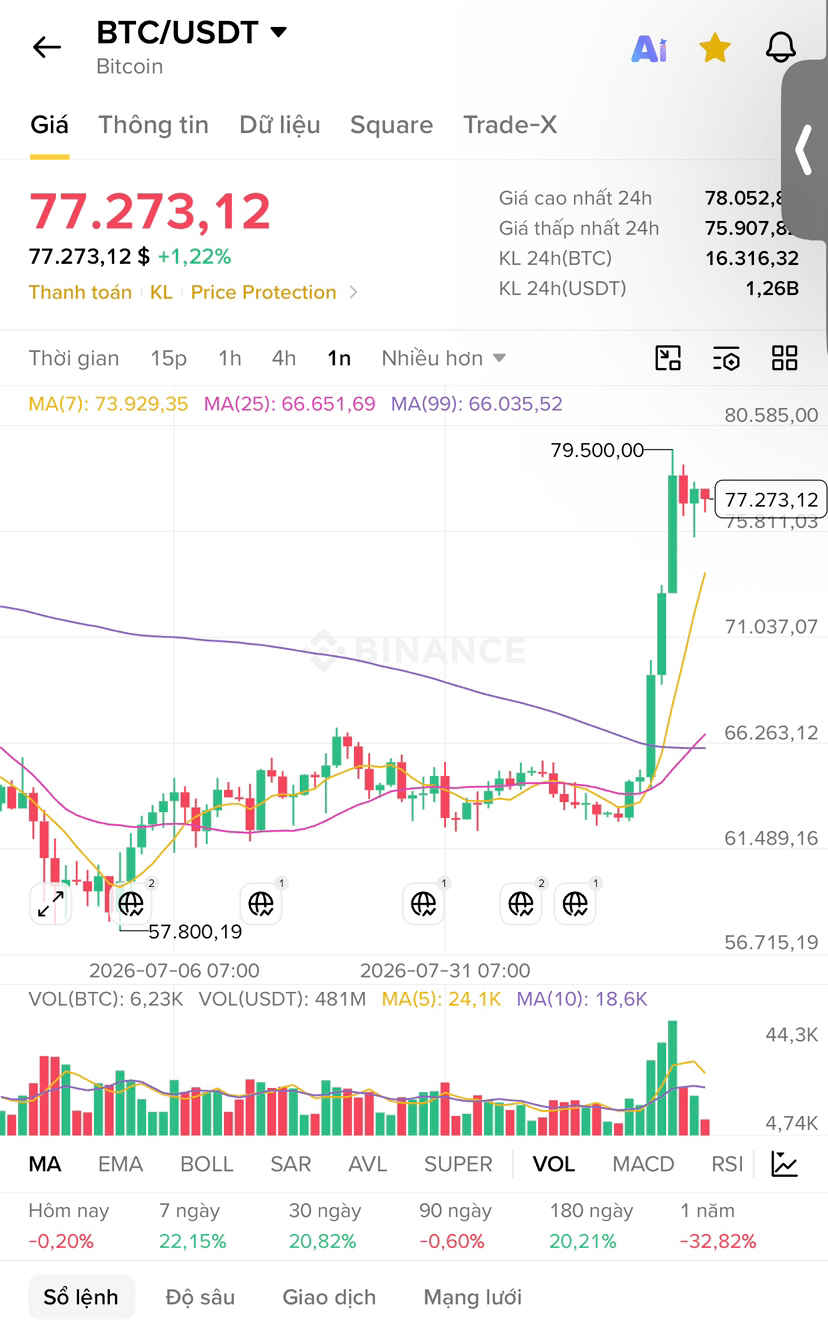Switch to the Mạng lưới tab

click(472, 1297)
